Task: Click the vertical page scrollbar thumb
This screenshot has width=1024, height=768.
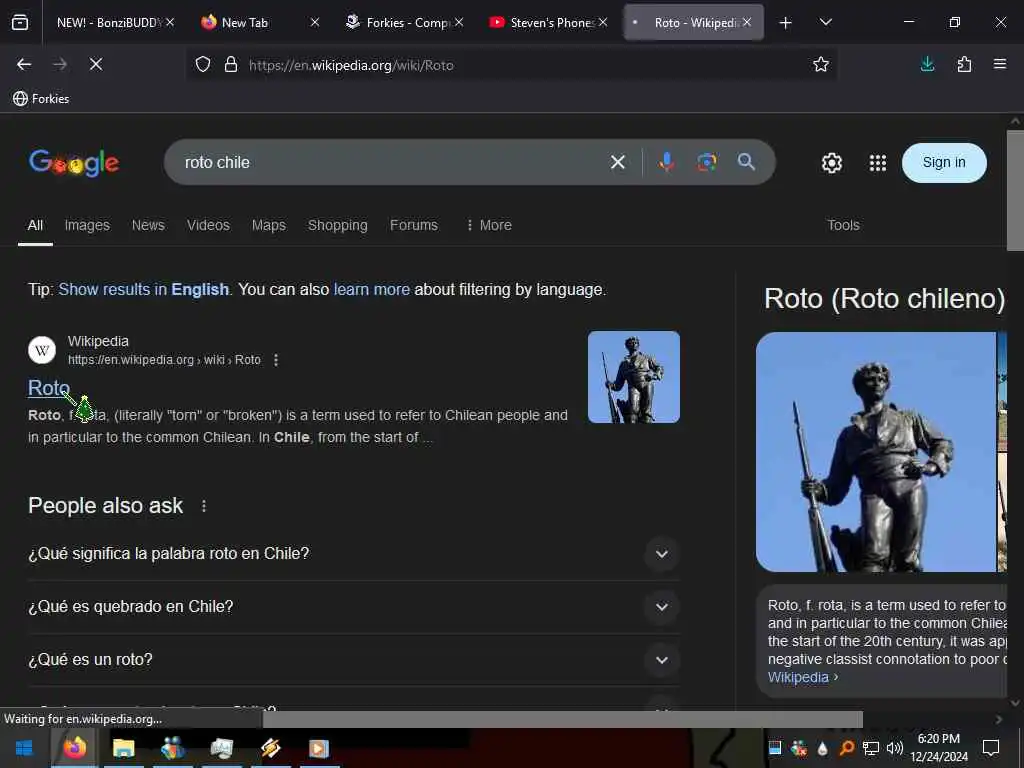Action: tap(1015, 190)
